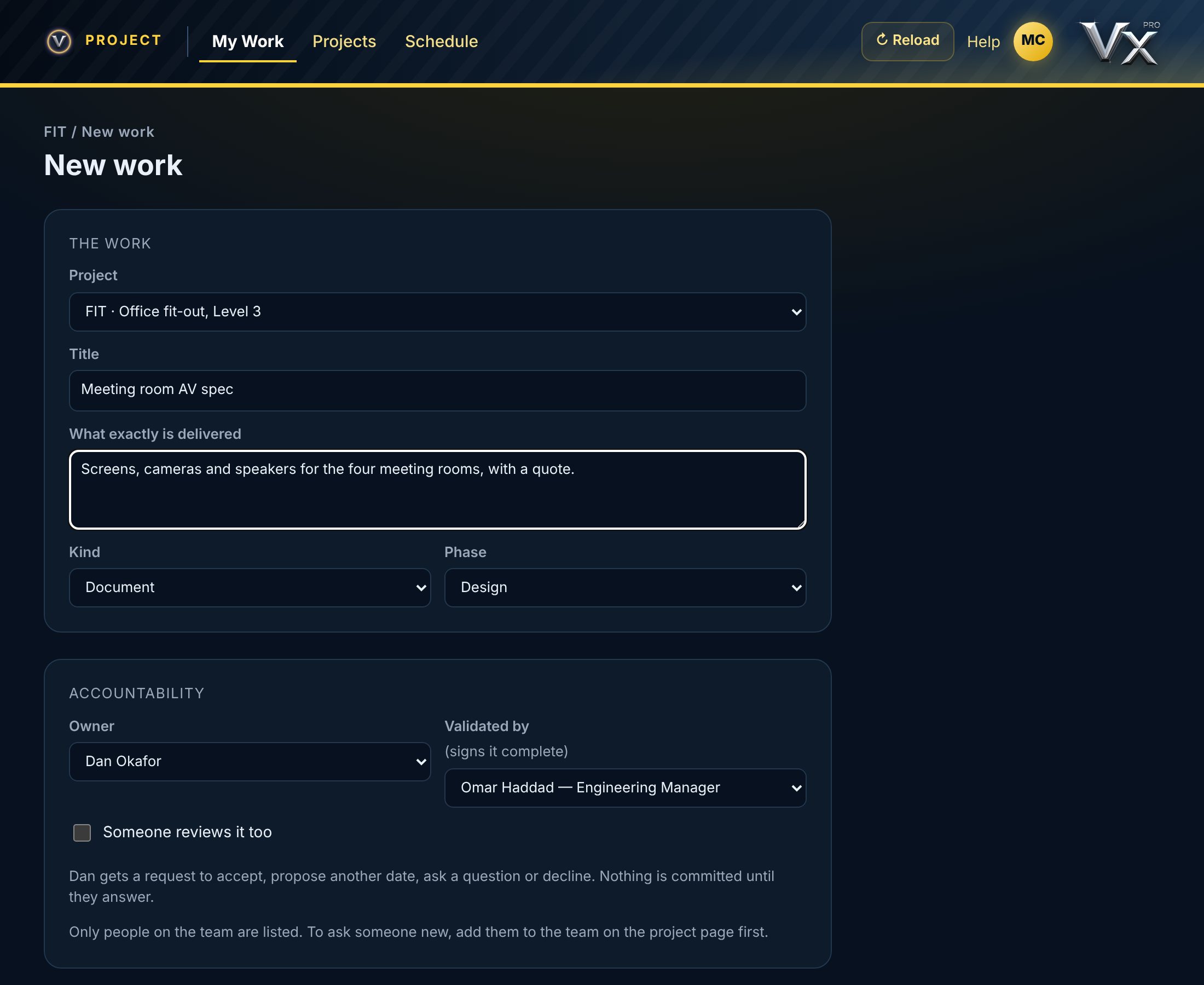Click into the Title input field
This screenshot has height=985, width=1204.
tap(437, 390)
